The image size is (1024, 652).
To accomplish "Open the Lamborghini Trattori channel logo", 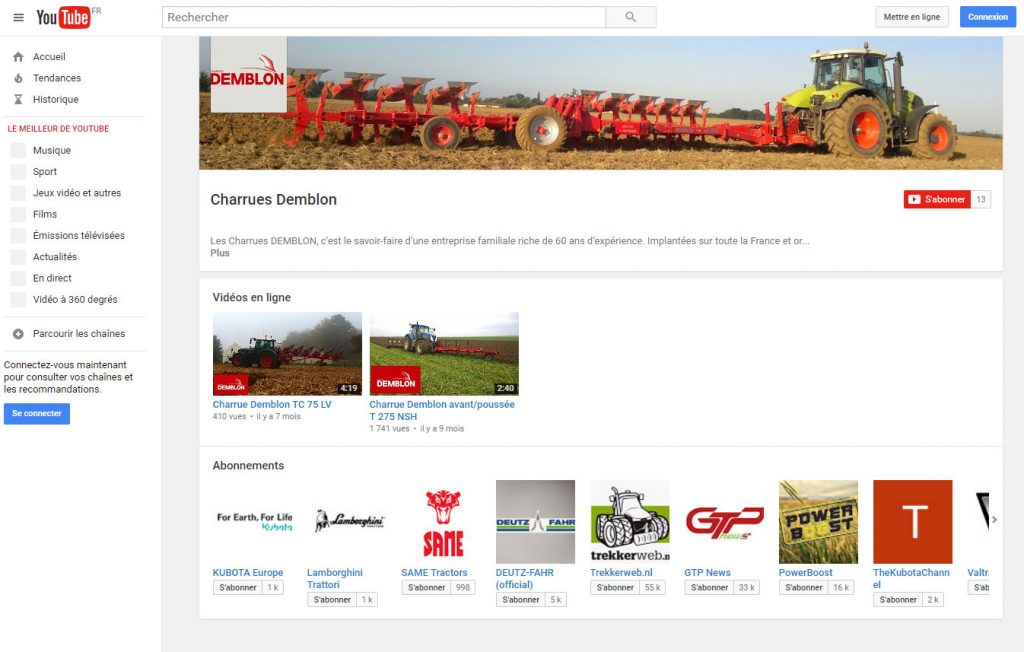I will [x=347, y=521].
